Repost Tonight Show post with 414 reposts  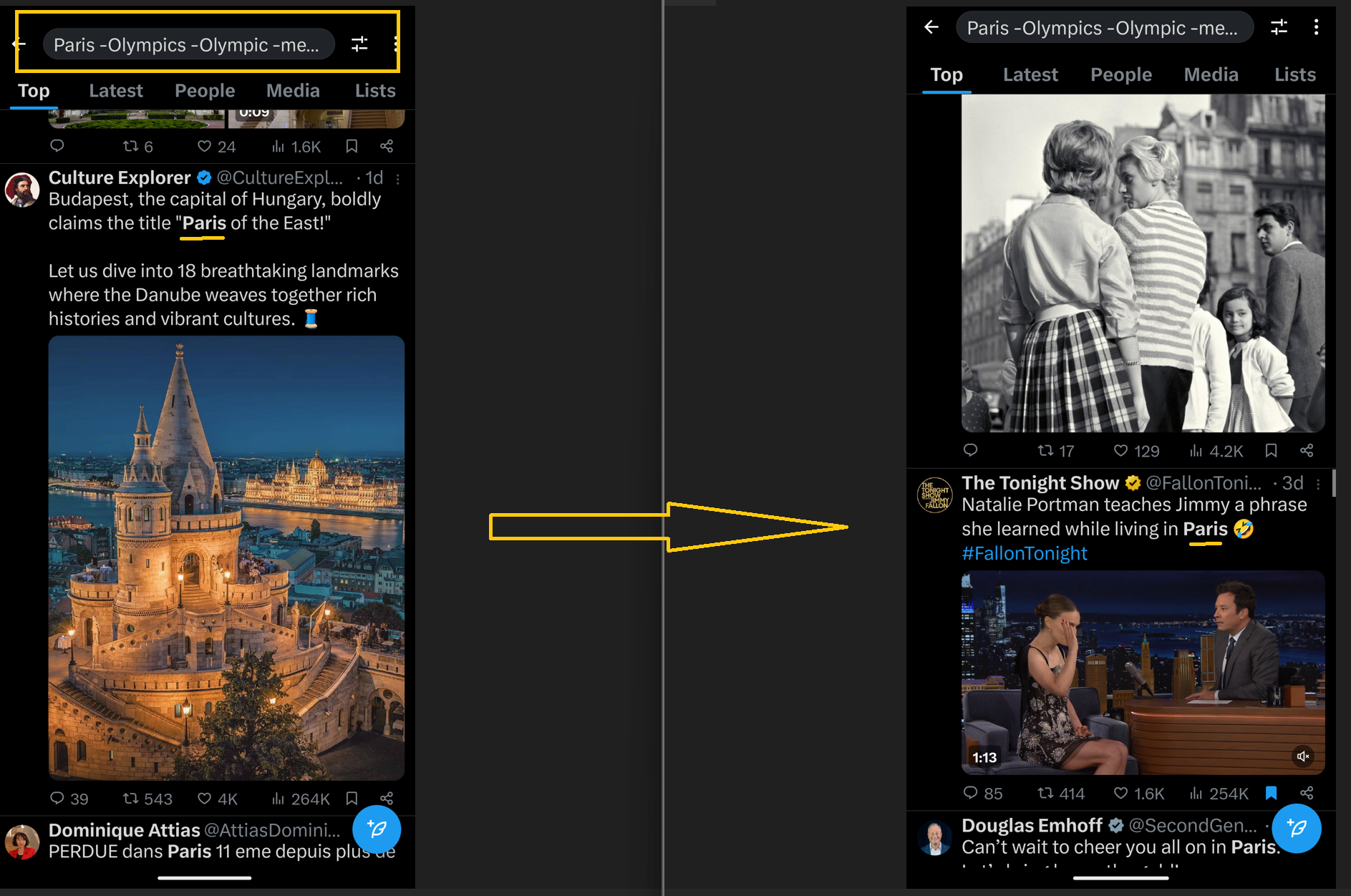pos(1061,793)
